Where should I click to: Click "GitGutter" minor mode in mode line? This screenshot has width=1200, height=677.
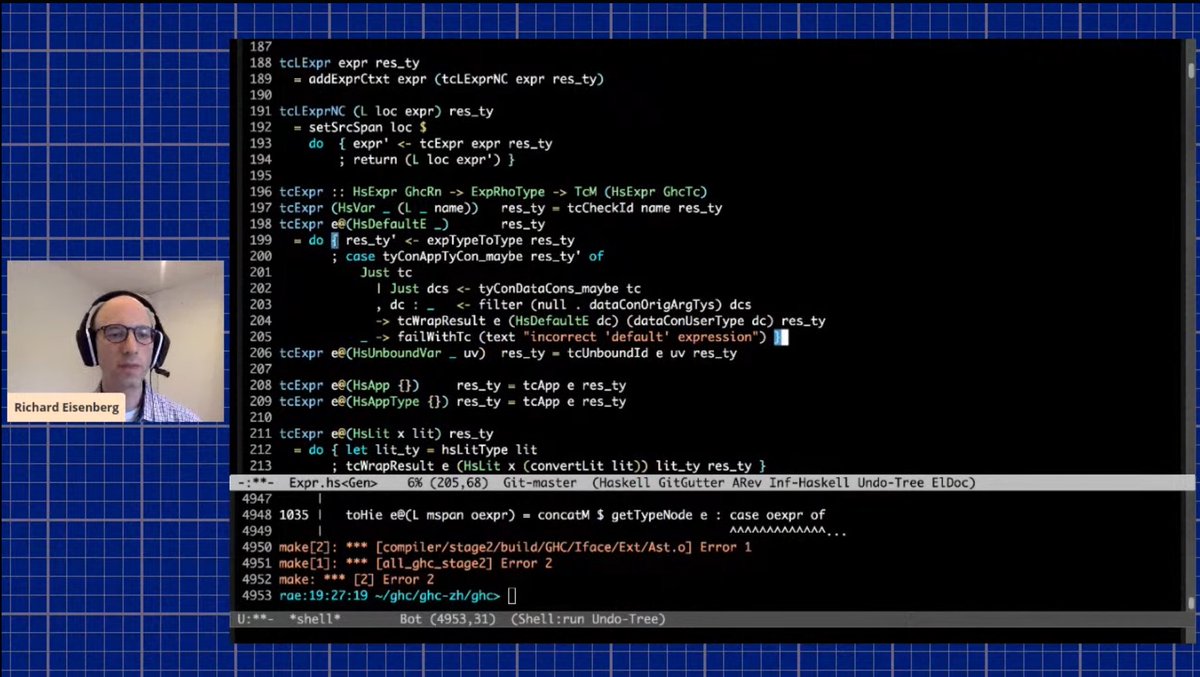pyautogui.click(x=691, y=482)
